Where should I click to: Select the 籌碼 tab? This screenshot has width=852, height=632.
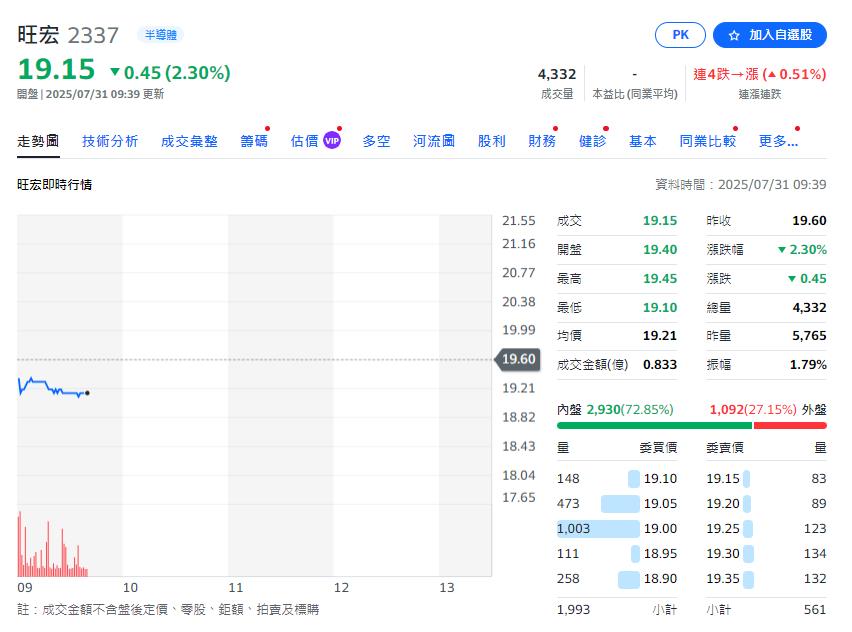254,141
